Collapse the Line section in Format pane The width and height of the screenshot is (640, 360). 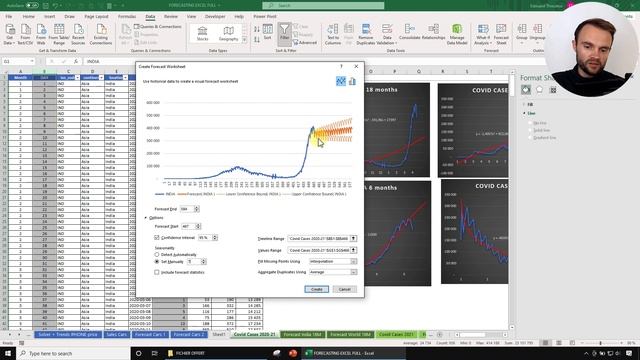pos(524,113)
